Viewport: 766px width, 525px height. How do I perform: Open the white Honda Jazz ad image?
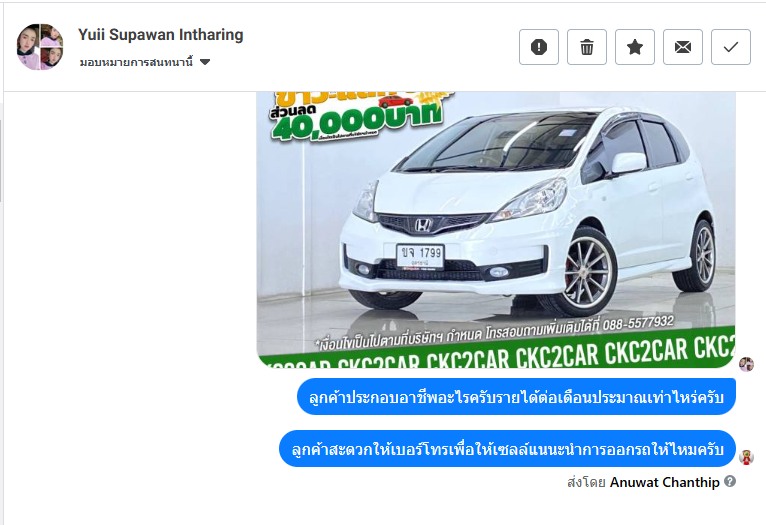(x=496, y=230)
